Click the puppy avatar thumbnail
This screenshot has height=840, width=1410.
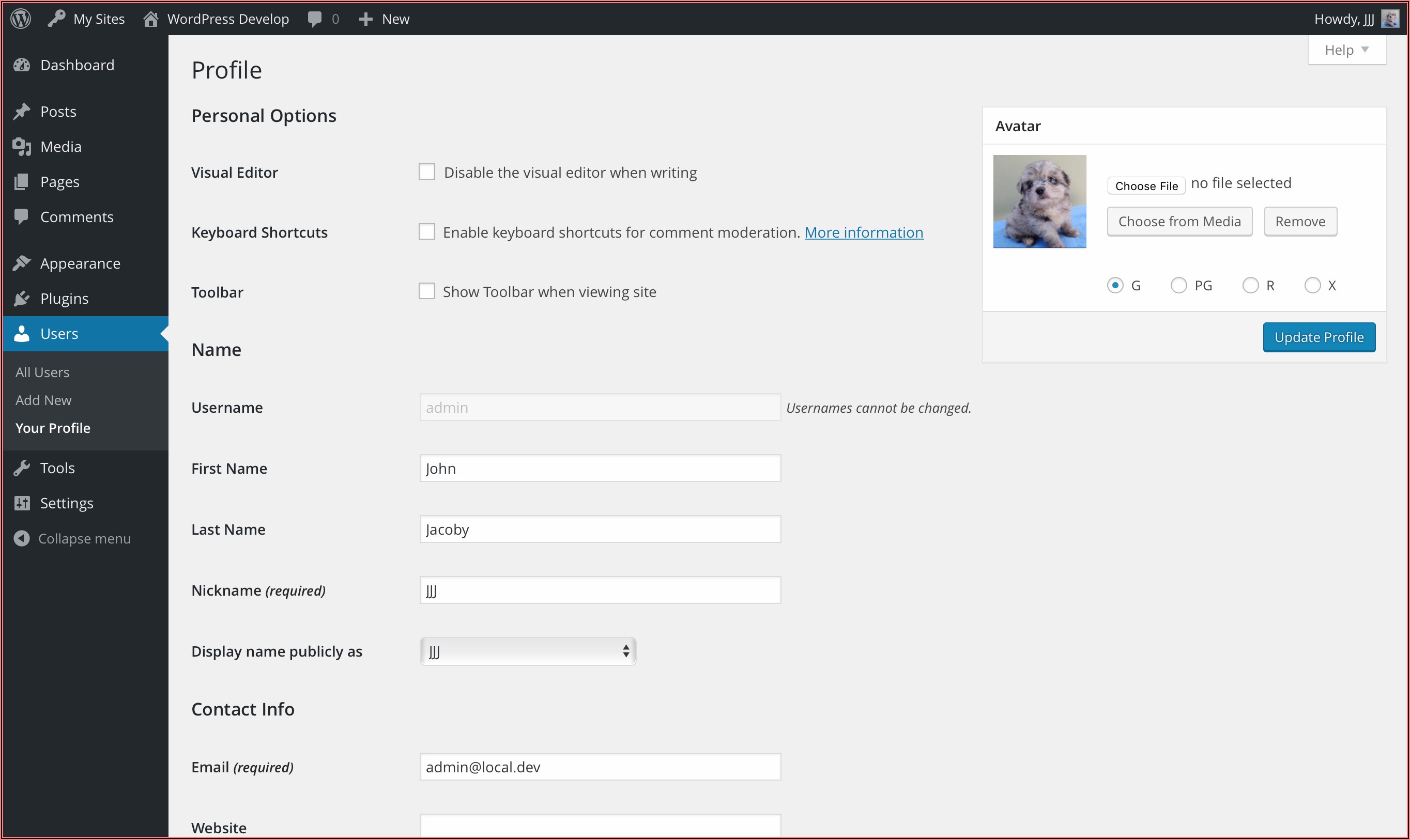pos(1039,201)
